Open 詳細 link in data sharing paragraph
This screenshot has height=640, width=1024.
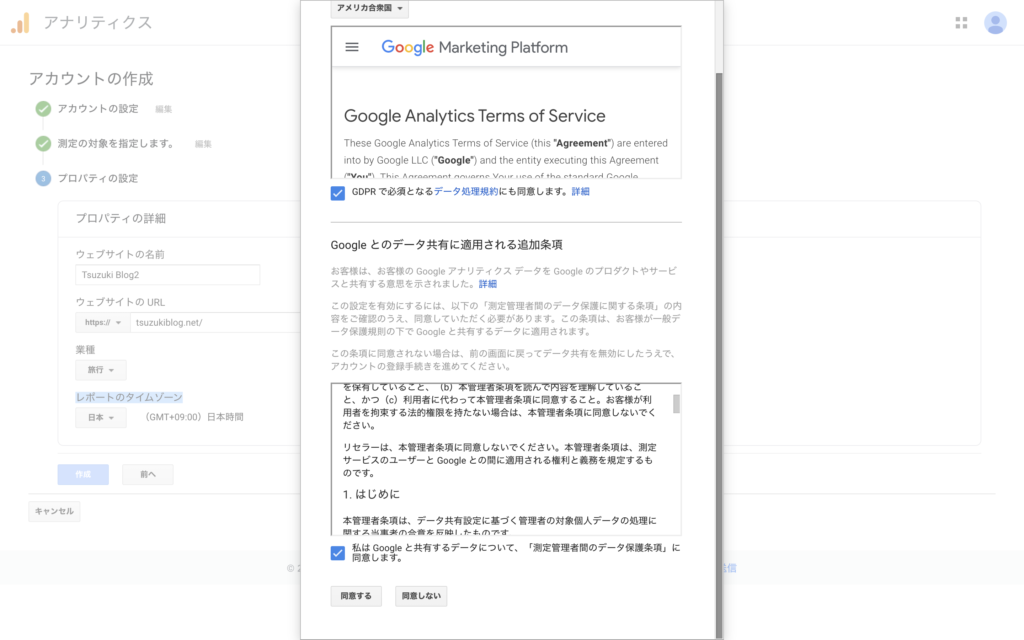pos(488,284)
